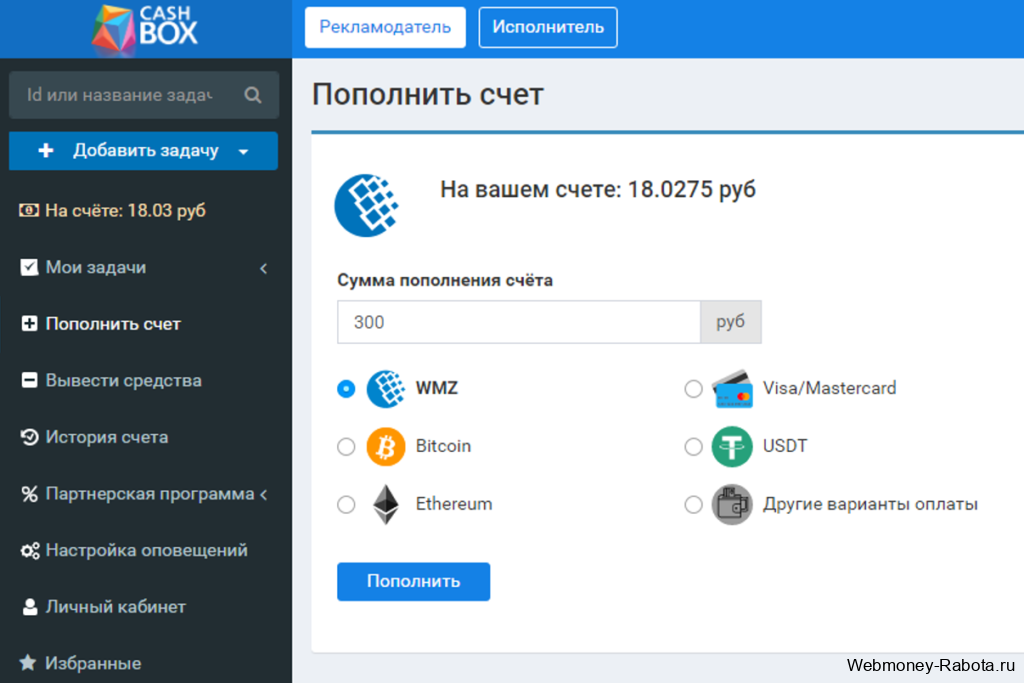Viewport: 1024px width, 683px height.
Task: Click the Bitcoin payment label
Action: (443, 447)
